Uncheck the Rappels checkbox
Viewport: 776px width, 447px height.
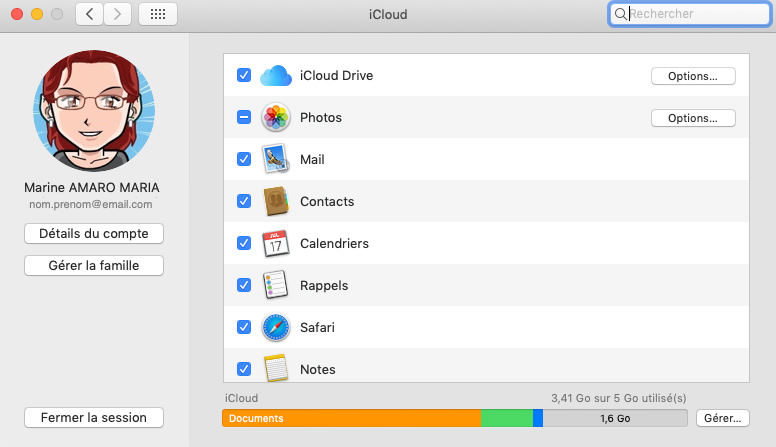244,285
